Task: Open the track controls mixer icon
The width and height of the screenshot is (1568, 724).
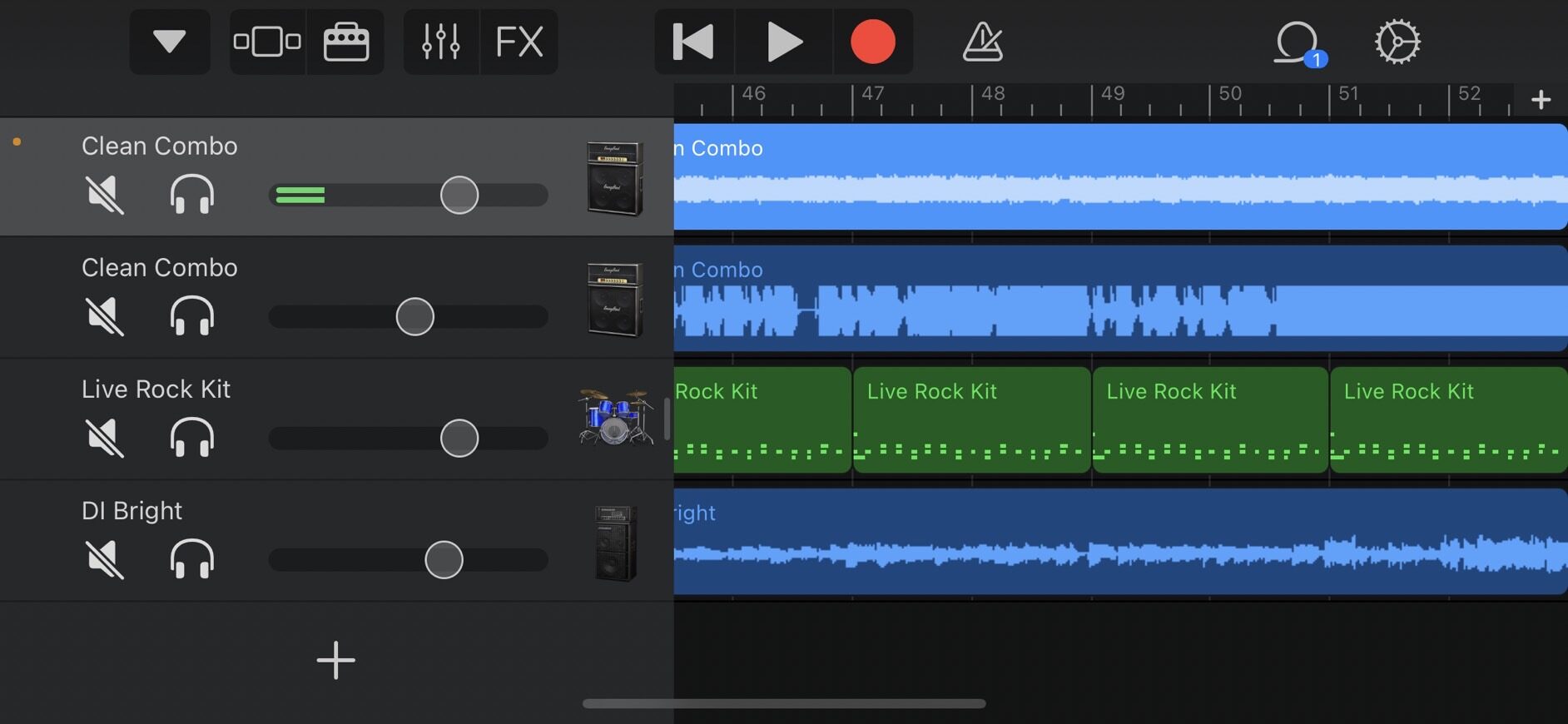Action: click(440, 42)
